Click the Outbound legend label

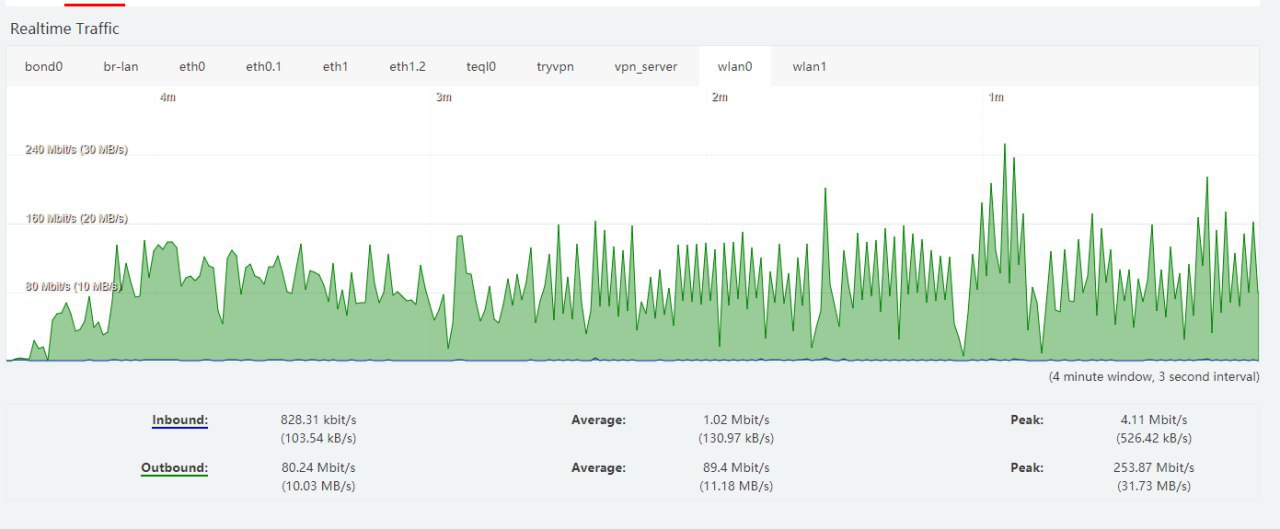tap(174, 468)
